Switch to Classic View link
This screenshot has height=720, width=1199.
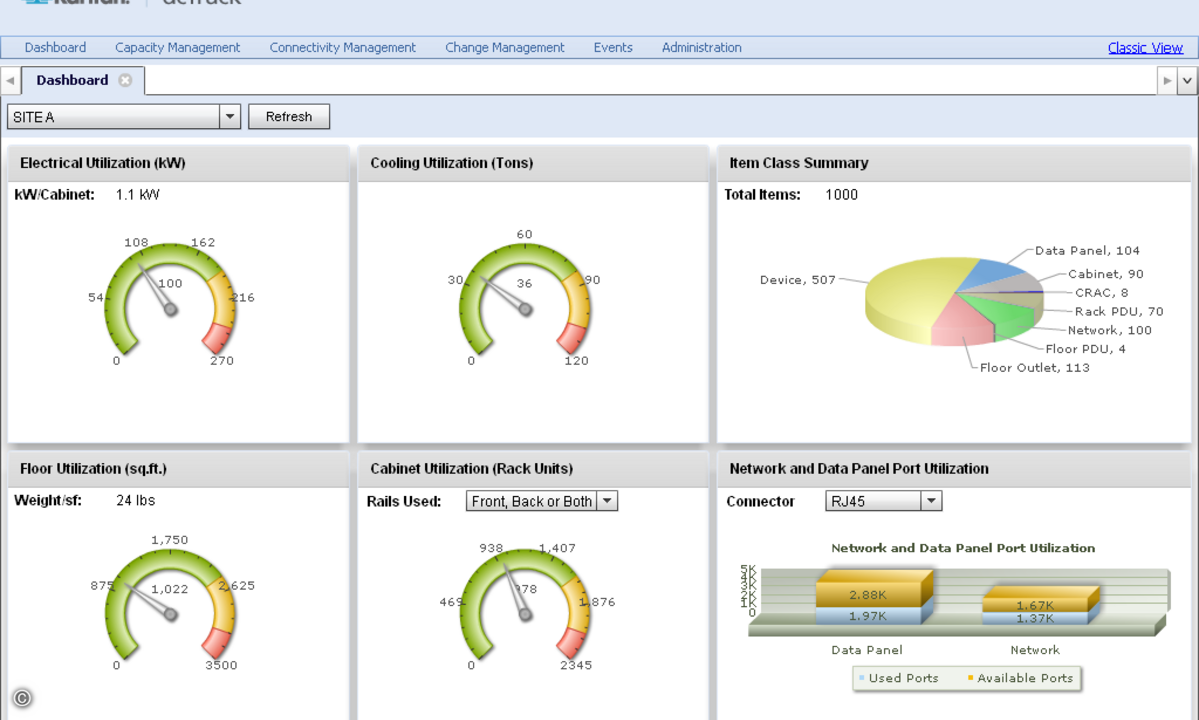(1145, 47)
